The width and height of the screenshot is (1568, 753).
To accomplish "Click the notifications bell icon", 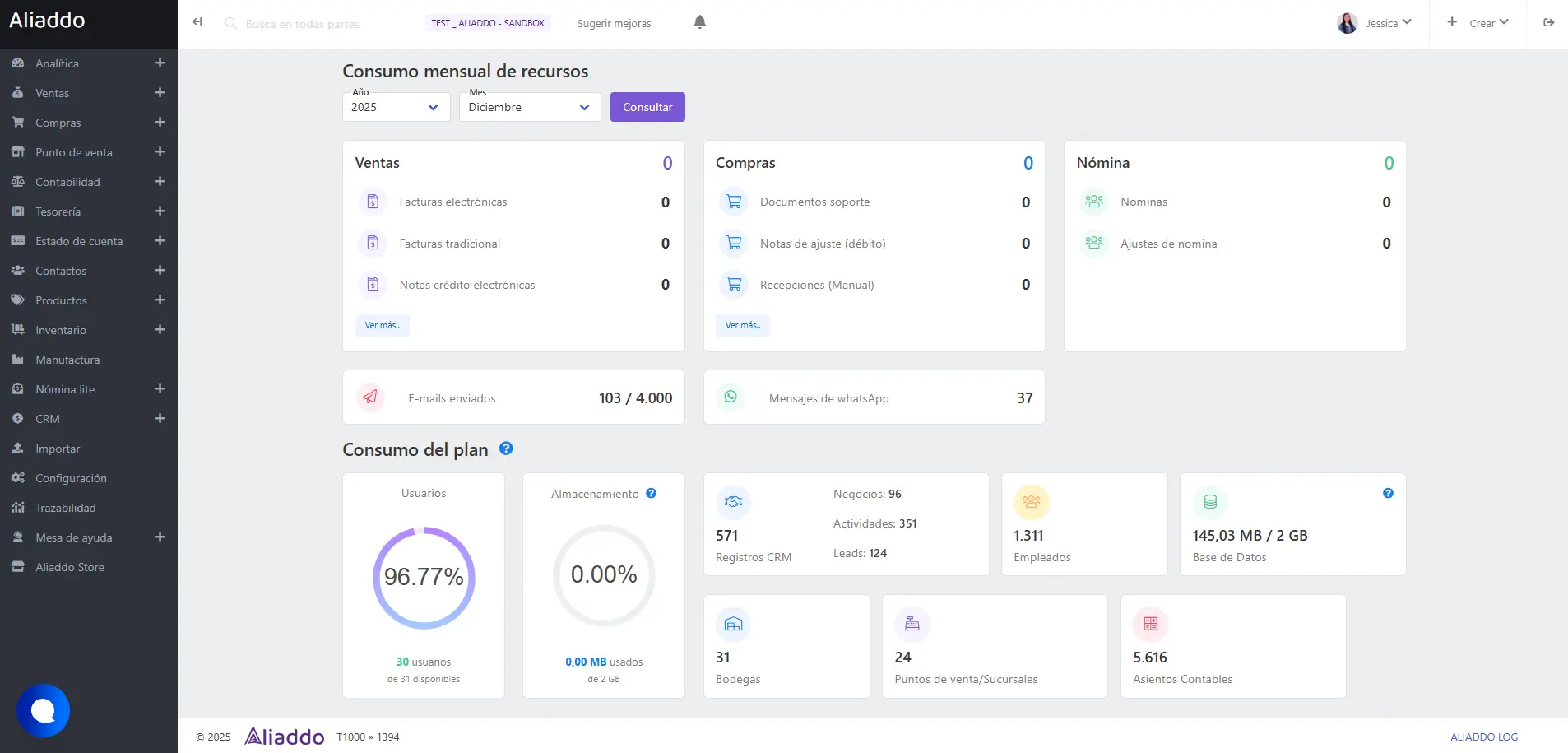I will tap(699, 23).
